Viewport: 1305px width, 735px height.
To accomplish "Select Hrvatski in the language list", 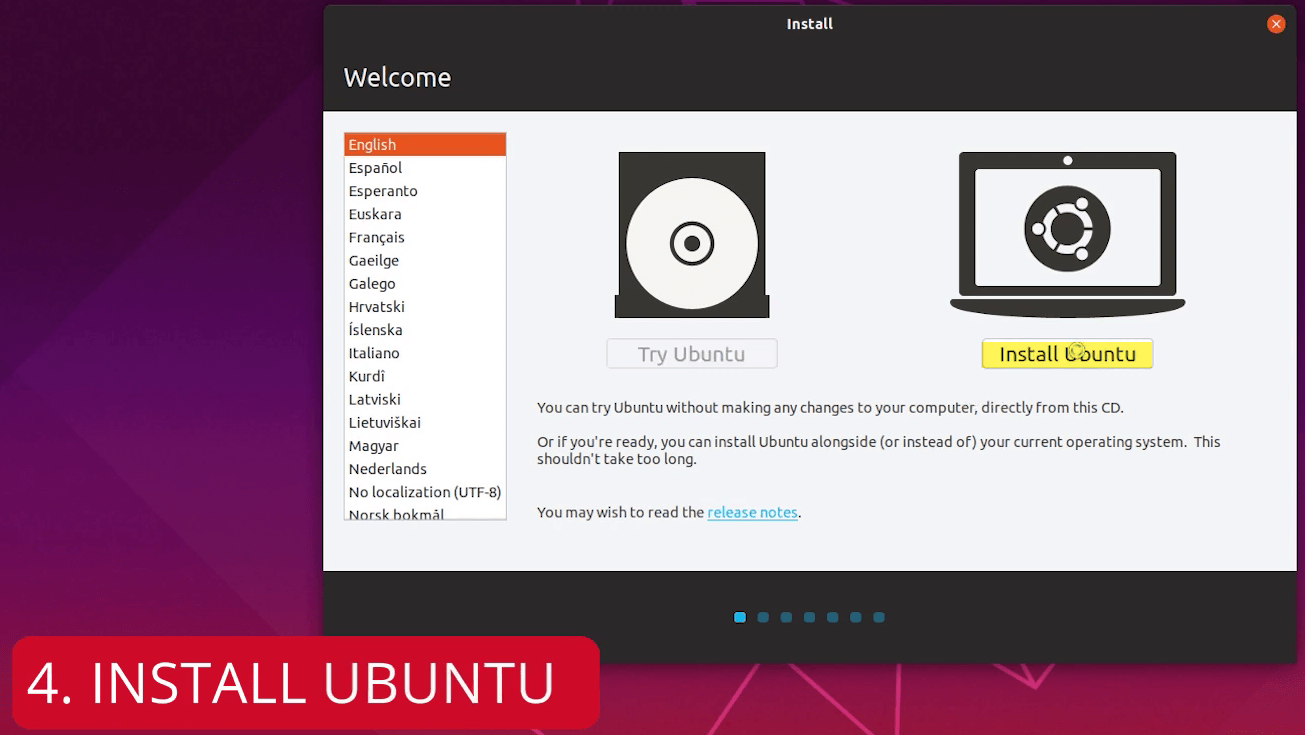I will [x=425, y=307].
